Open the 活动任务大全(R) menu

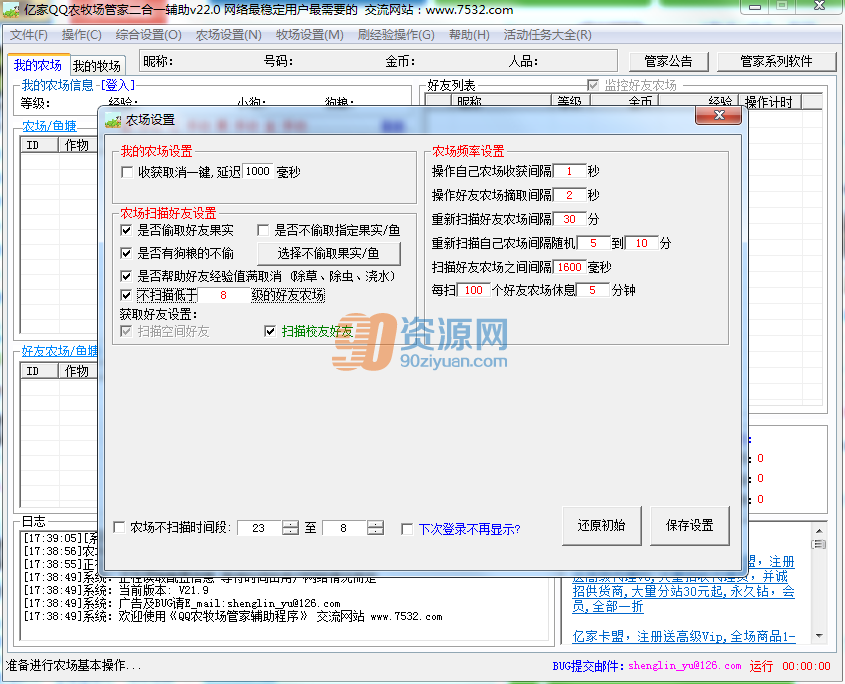(548, 35)
